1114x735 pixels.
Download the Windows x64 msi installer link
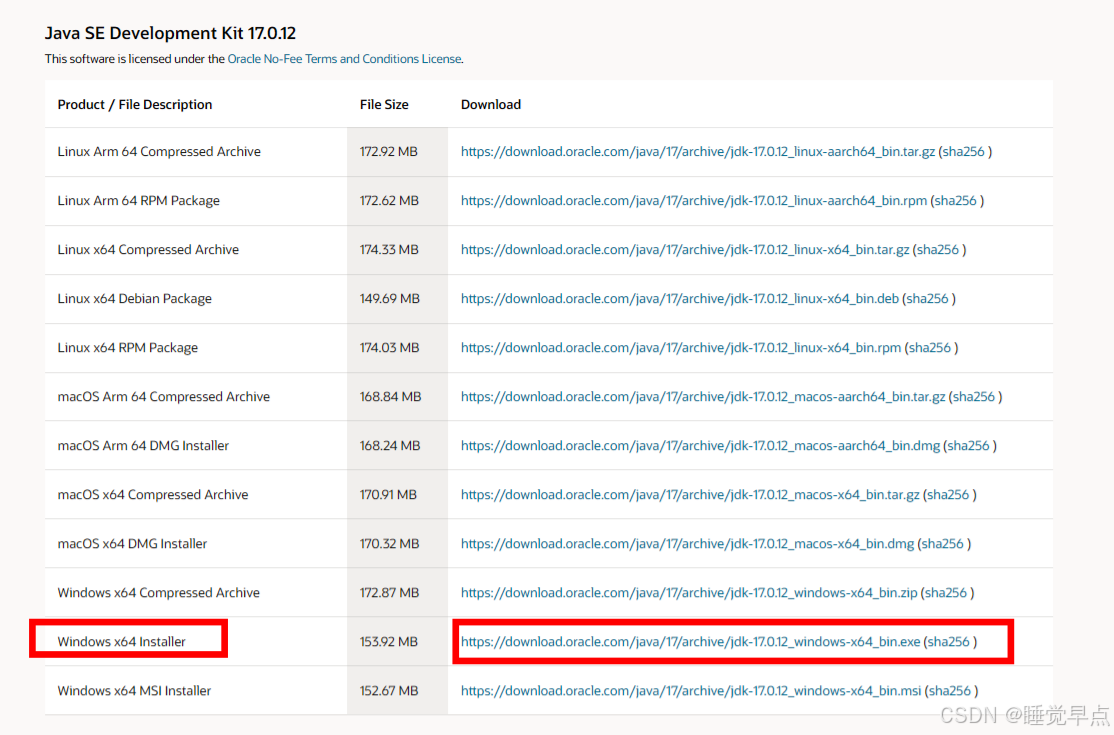point(691,690)
